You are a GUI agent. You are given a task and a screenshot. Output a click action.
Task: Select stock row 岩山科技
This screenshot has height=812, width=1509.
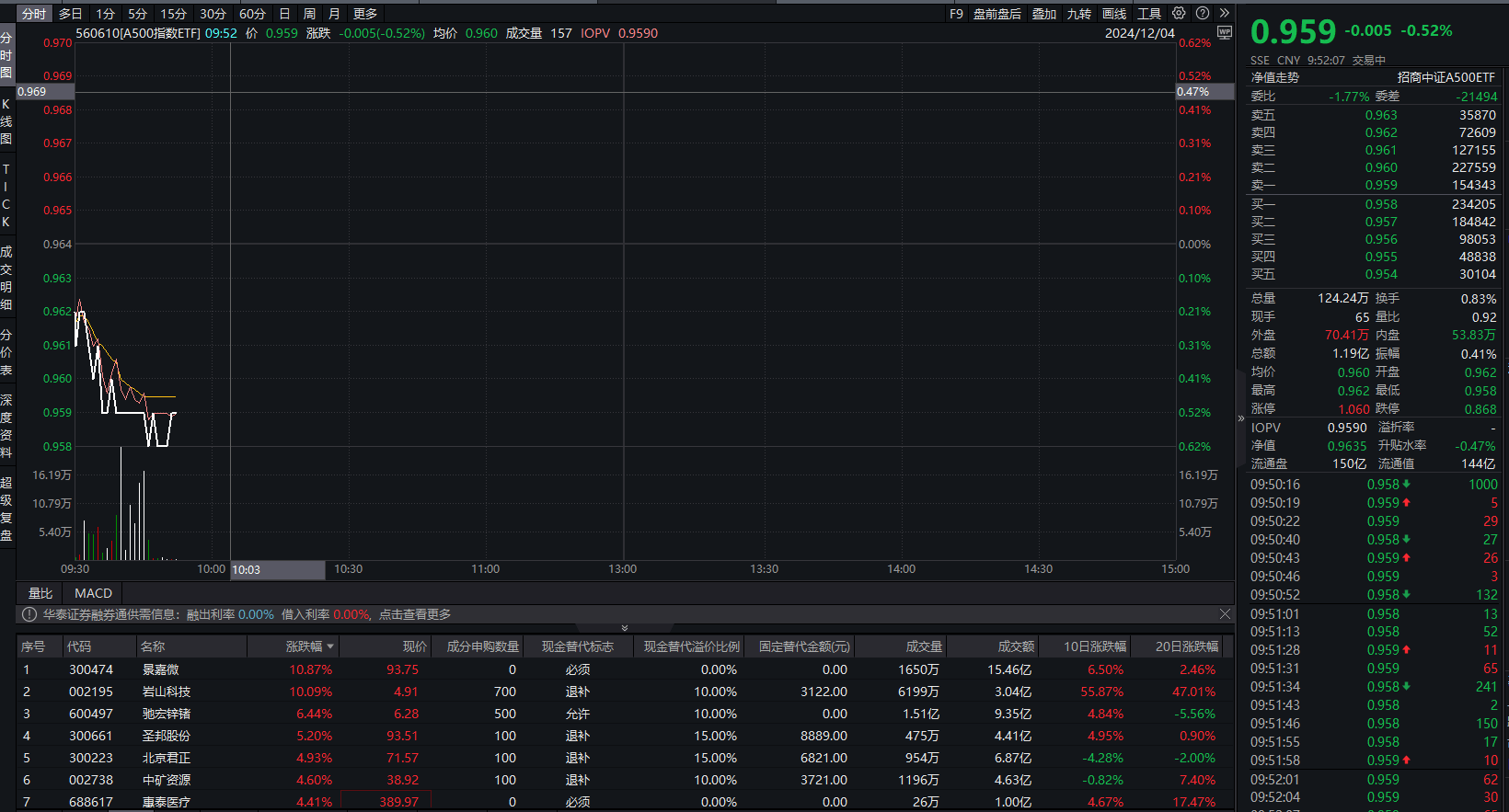(x=624, y=692)
